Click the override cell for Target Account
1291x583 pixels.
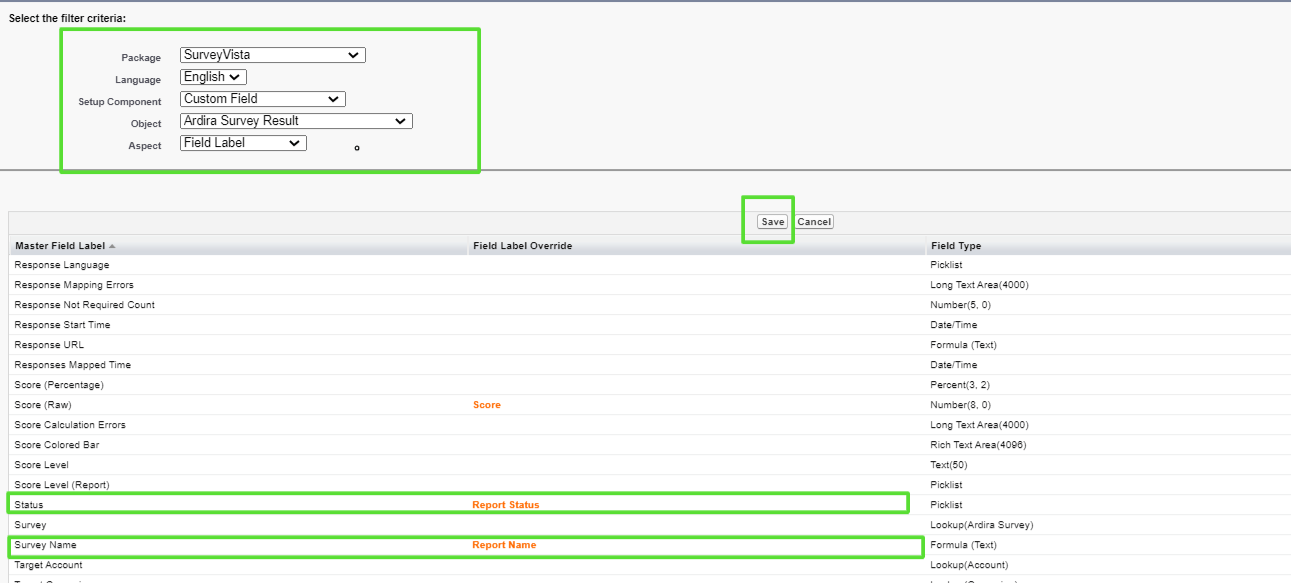click(600, 565)
